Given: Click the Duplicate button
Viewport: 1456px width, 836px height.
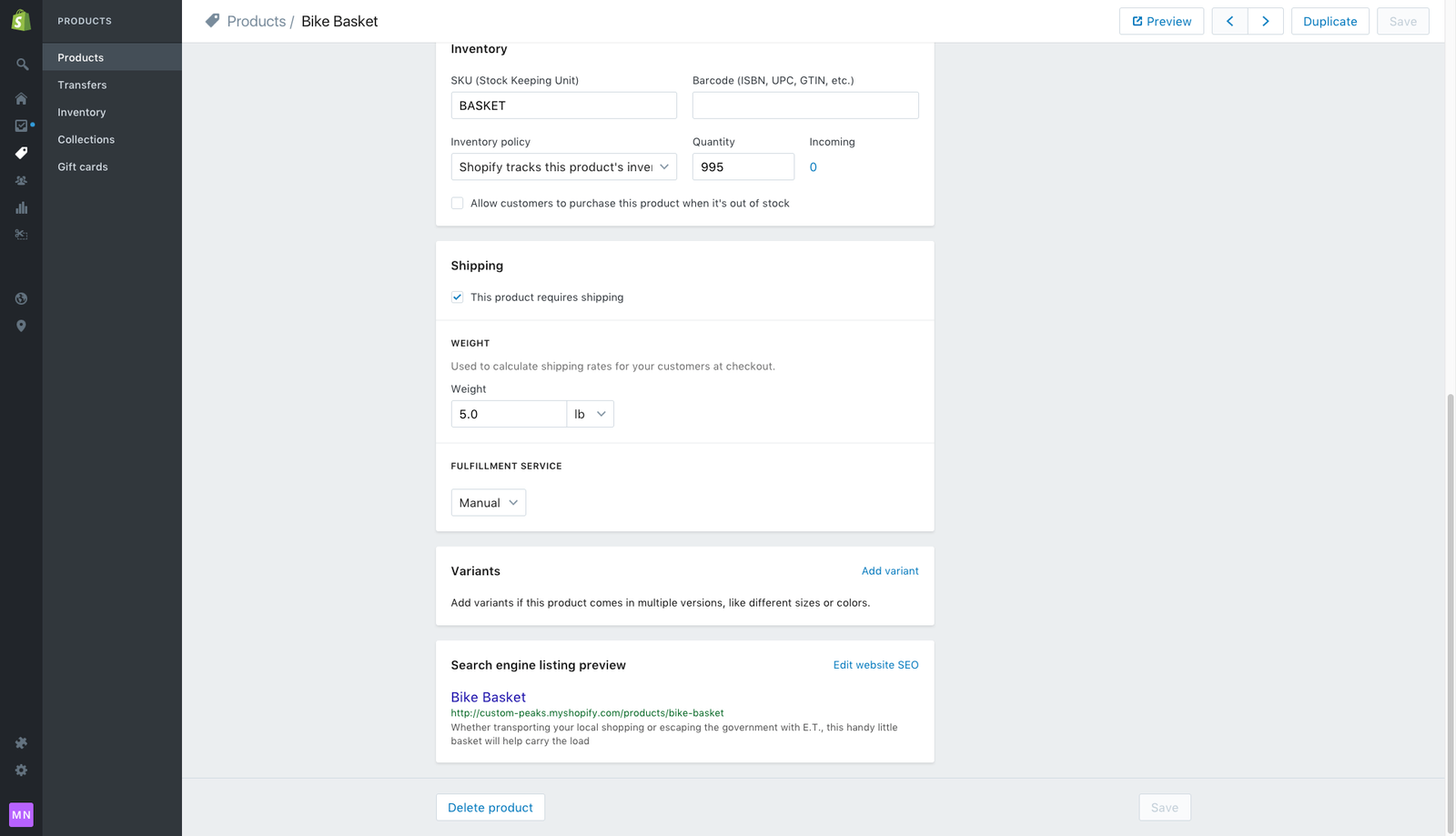Looking at the screenshot, I should point(1330,21).
